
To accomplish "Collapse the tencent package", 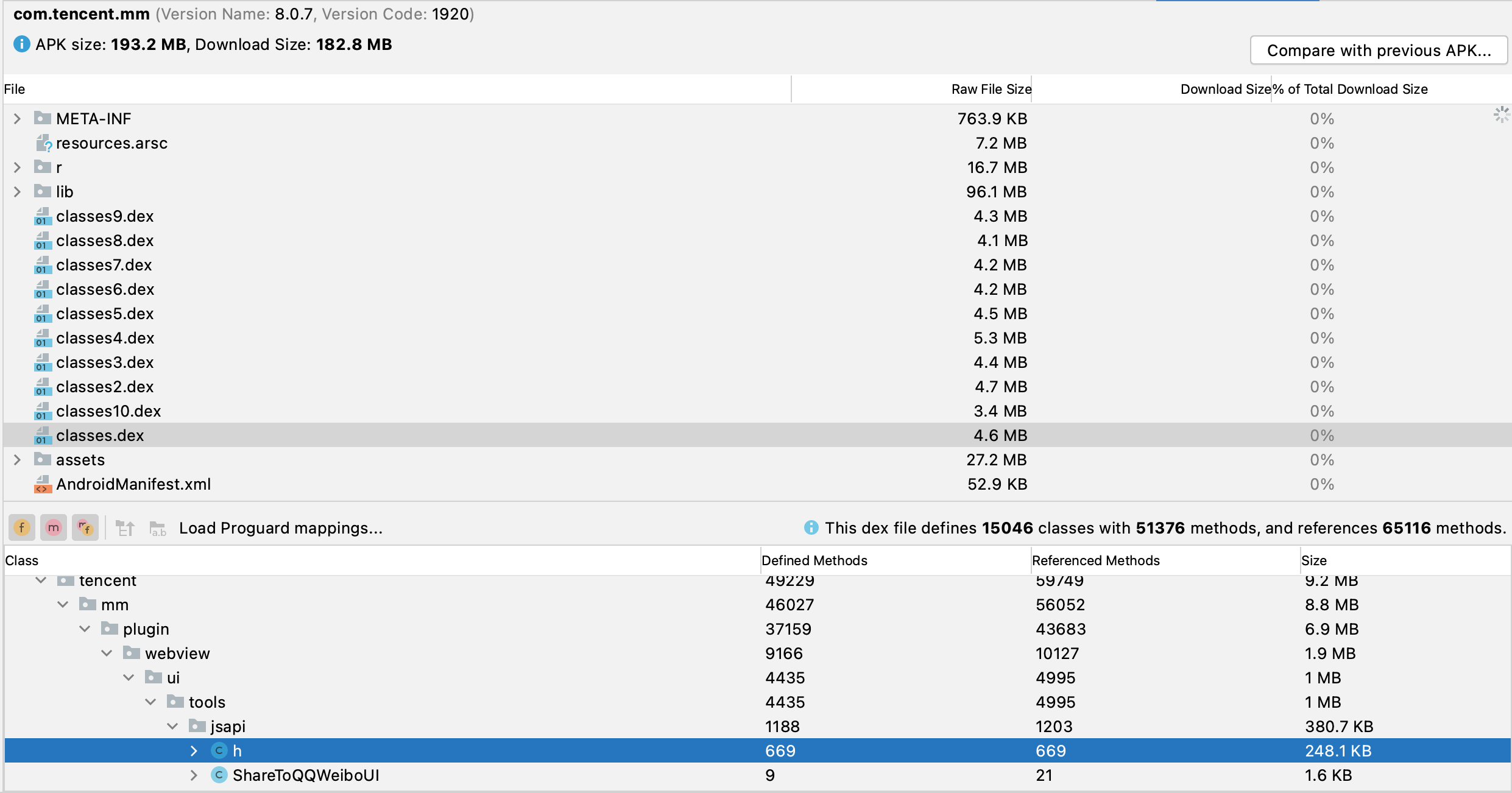I will coord(41,580).
